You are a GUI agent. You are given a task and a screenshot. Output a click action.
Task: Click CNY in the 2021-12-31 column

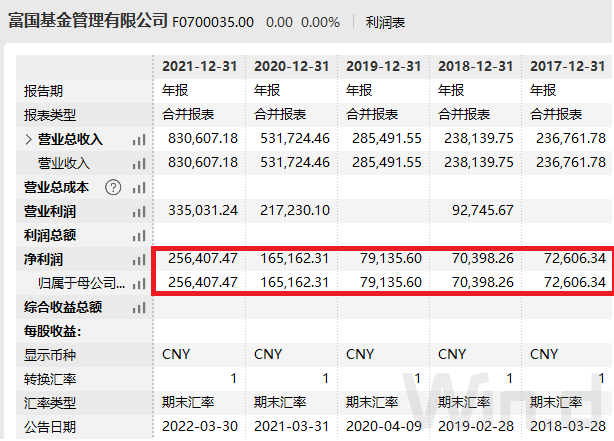coord(176,354)
